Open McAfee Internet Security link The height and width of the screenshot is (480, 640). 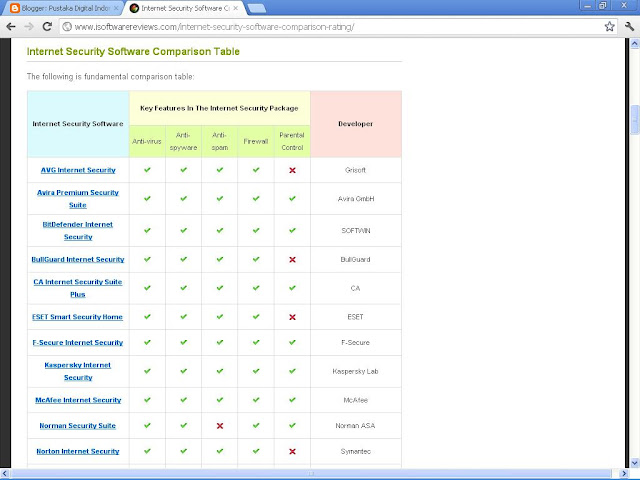78,400
